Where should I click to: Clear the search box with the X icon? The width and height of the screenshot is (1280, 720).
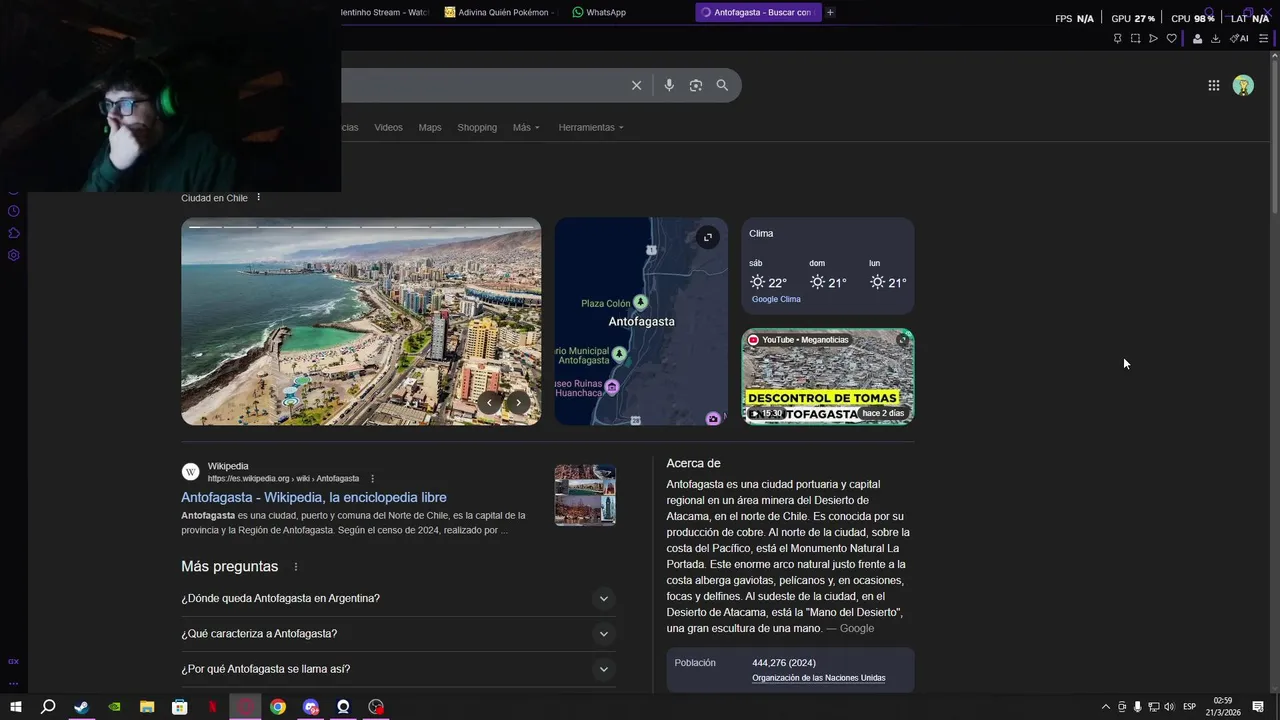[636, 85]
